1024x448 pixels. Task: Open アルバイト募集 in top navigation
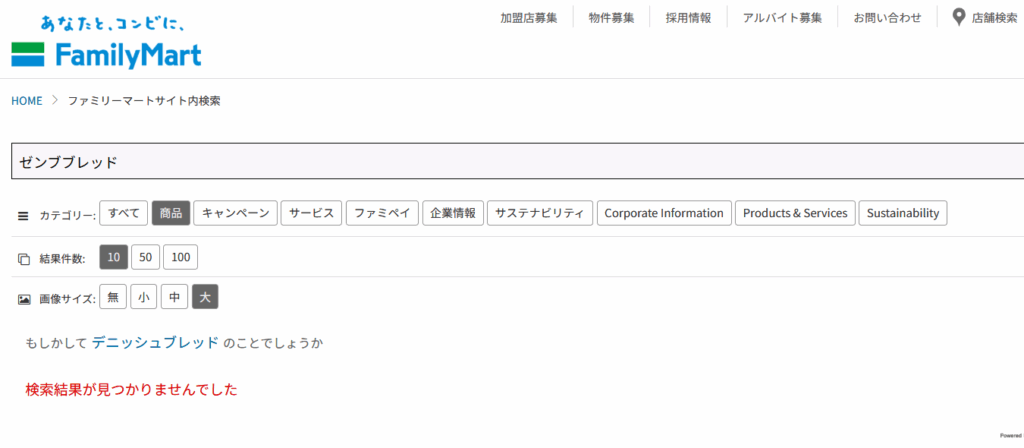pos(782,18)
